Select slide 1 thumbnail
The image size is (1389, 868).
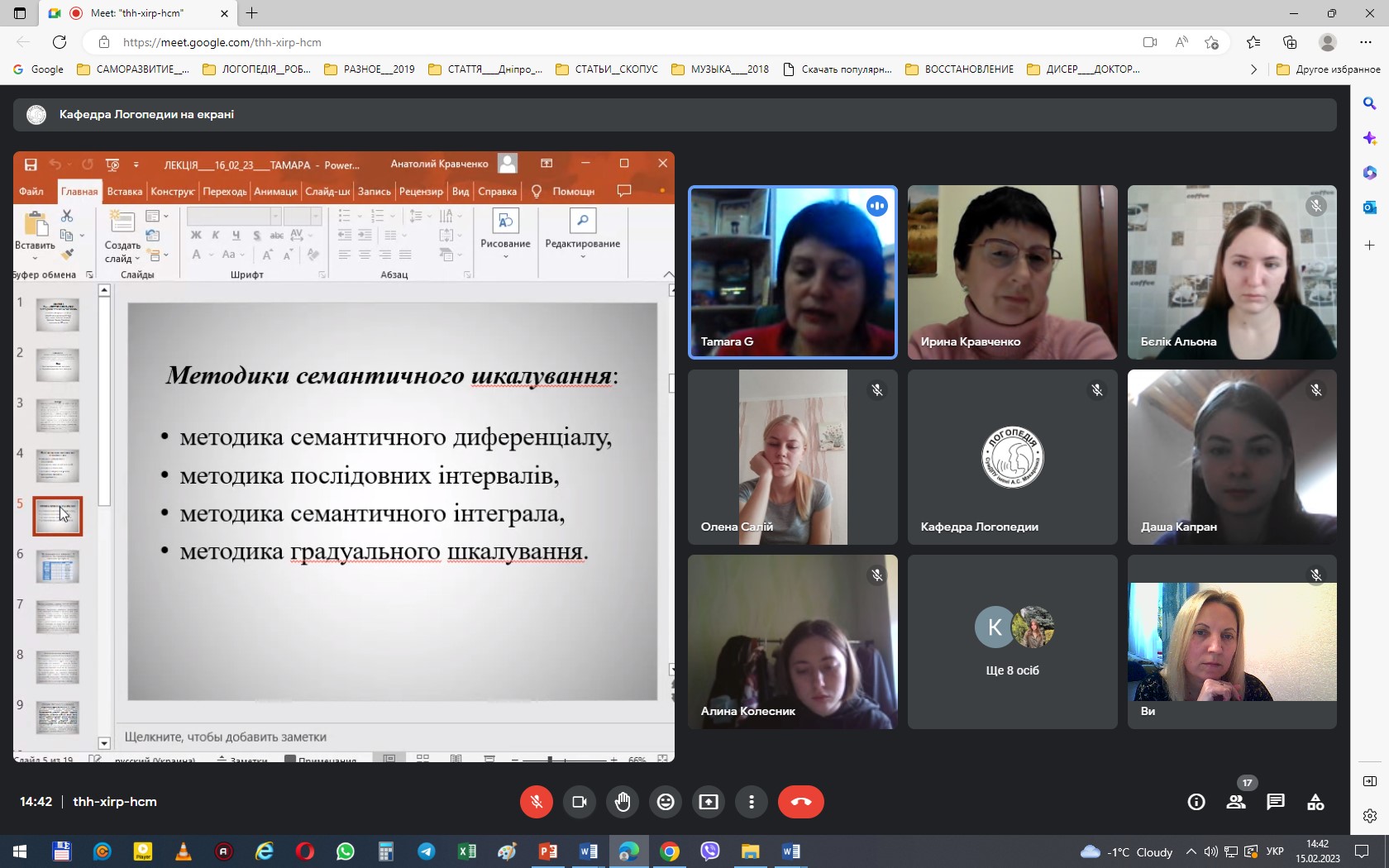click(x=58, y=315)
